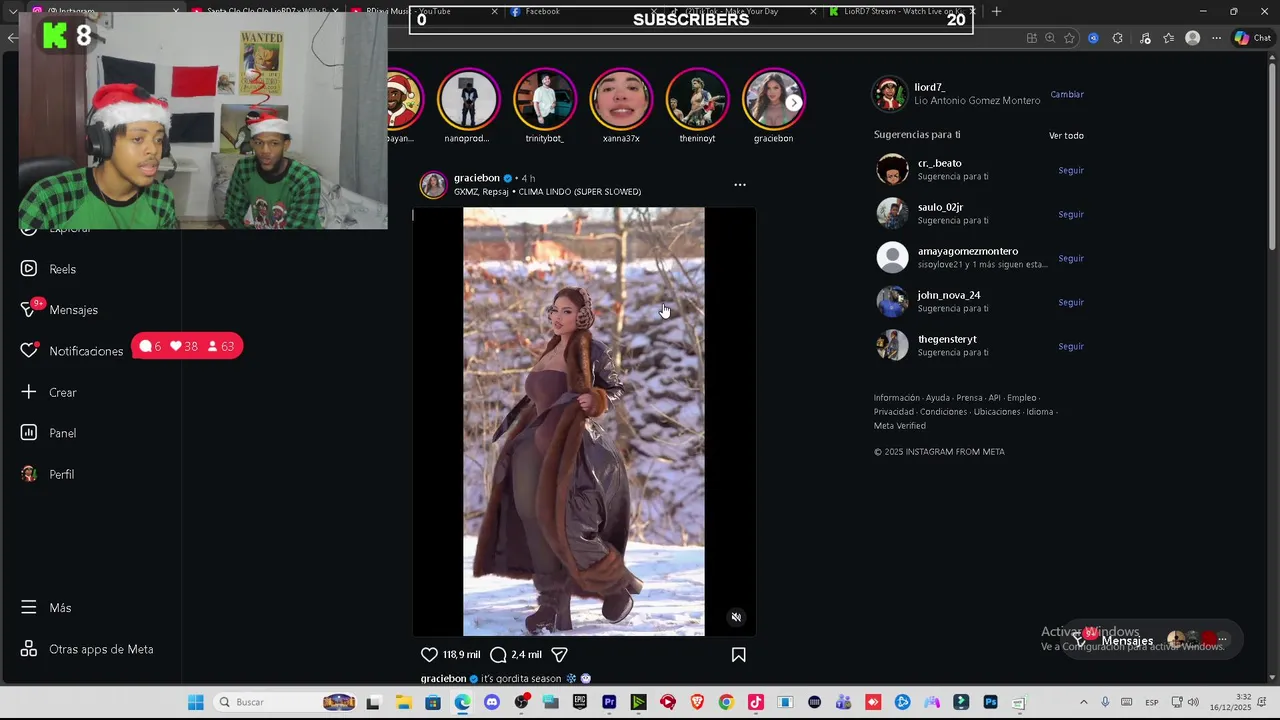The image size is (1280, 720).
Task: Open TikTok app from taskbar
Action: 755,702
